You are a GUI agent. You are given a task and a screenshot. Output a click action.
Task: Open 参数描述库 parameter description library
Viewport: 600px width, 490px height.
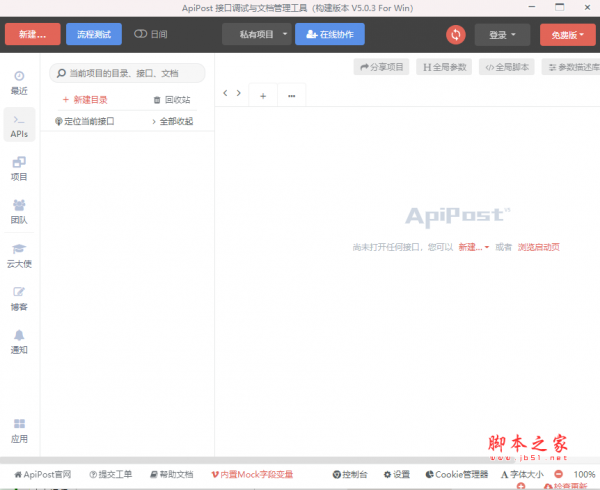(x=571, y=67)
